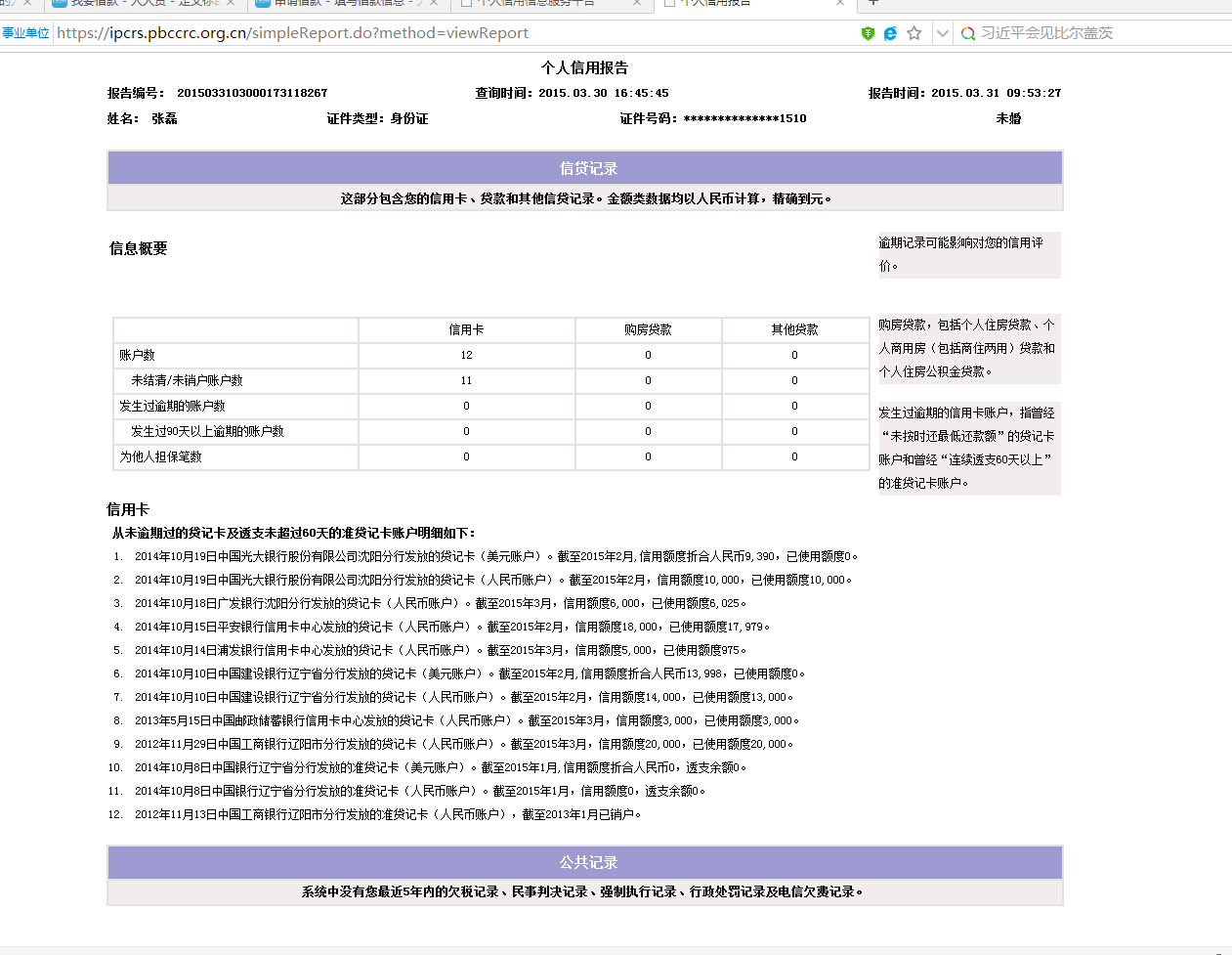The height and width of the screenshot is (955, 1232).
Task: Click the blue browser-engine switch icon
Action: point(890,33)
